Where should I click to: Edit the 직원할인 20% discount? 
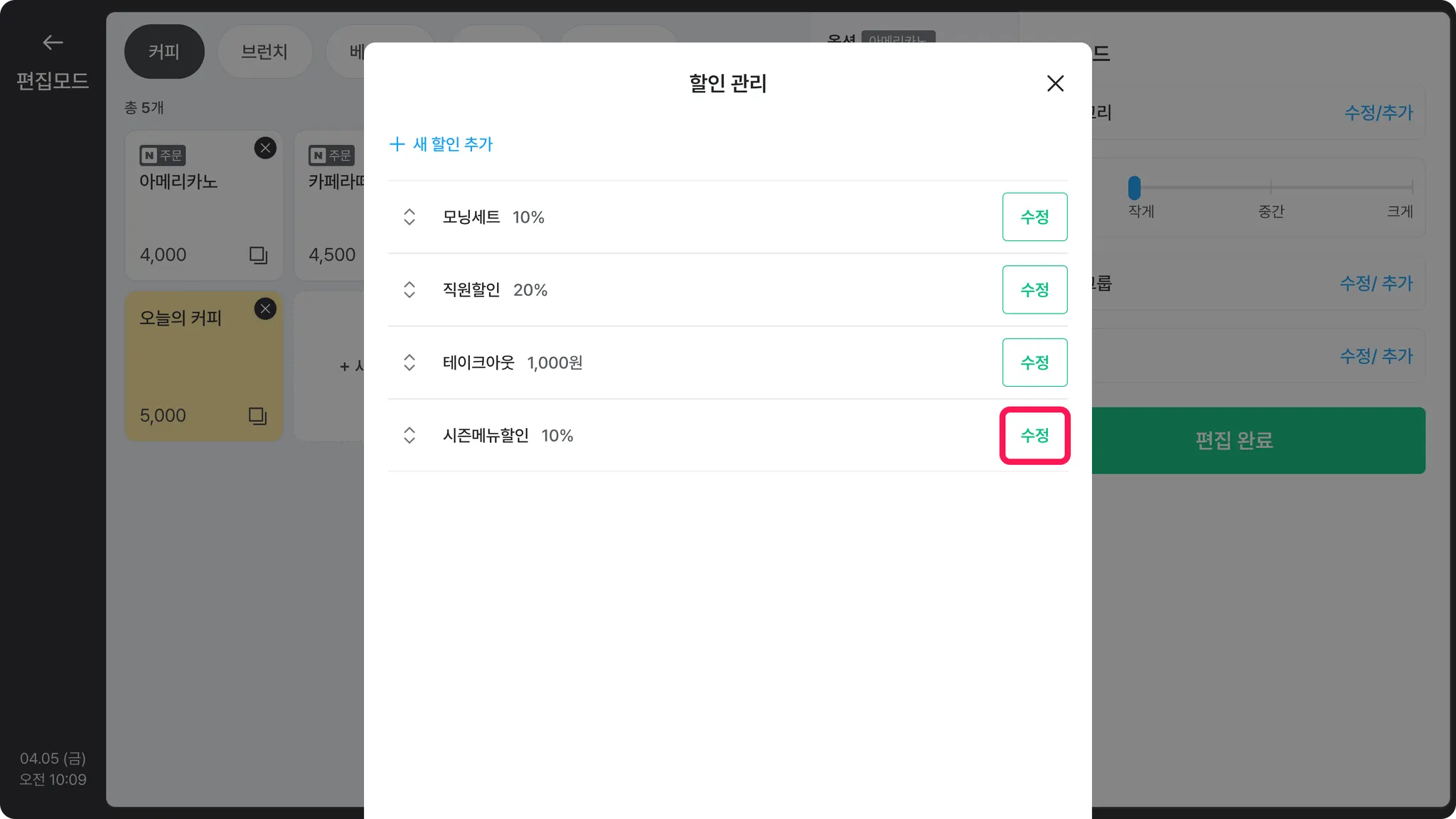pos(1034,289)
